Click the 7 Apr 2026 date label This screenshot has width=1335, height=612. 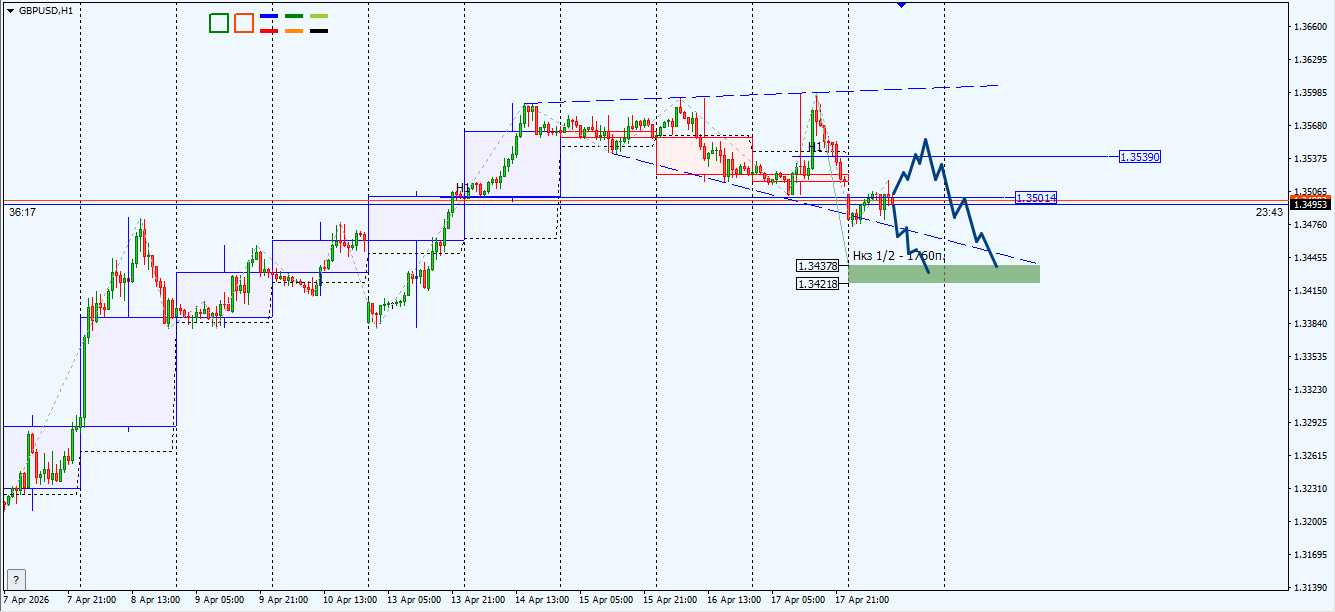(x=27, y=600)
